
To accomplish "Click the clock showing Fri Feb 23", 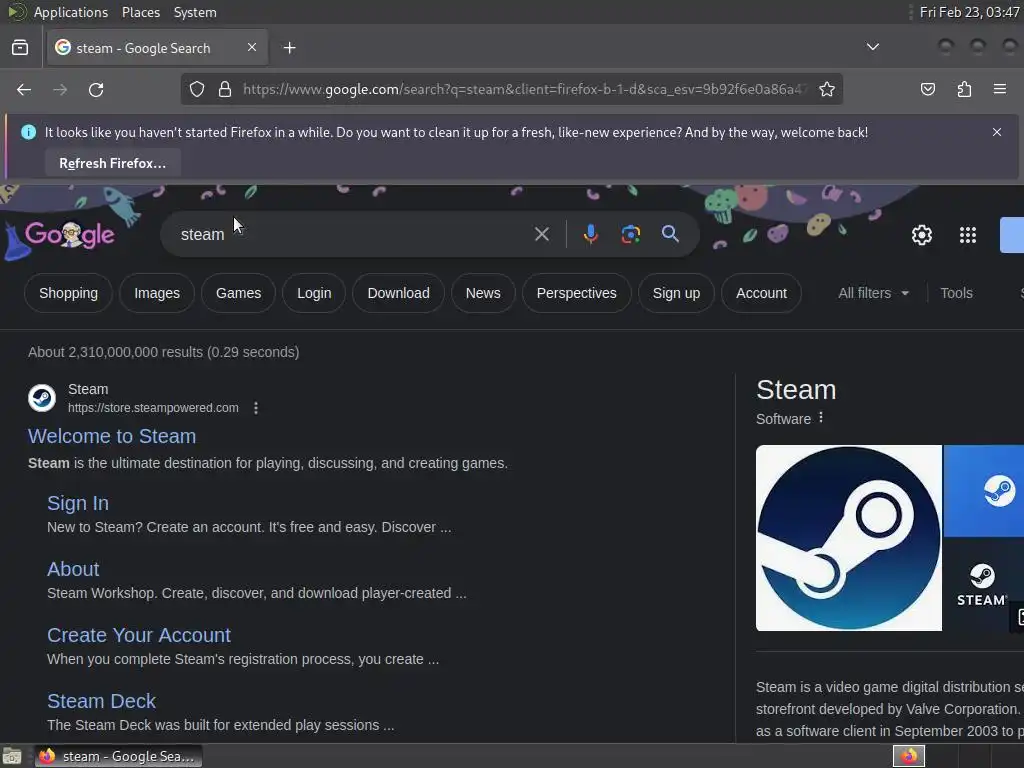I will coord(969,12).
